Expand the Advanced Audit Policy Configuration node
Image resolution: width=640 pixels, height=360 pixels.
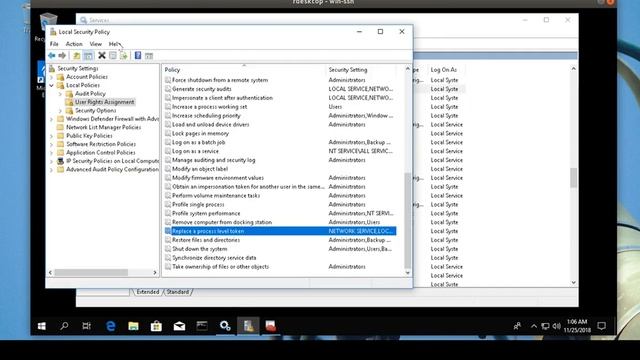coord(52,170)
